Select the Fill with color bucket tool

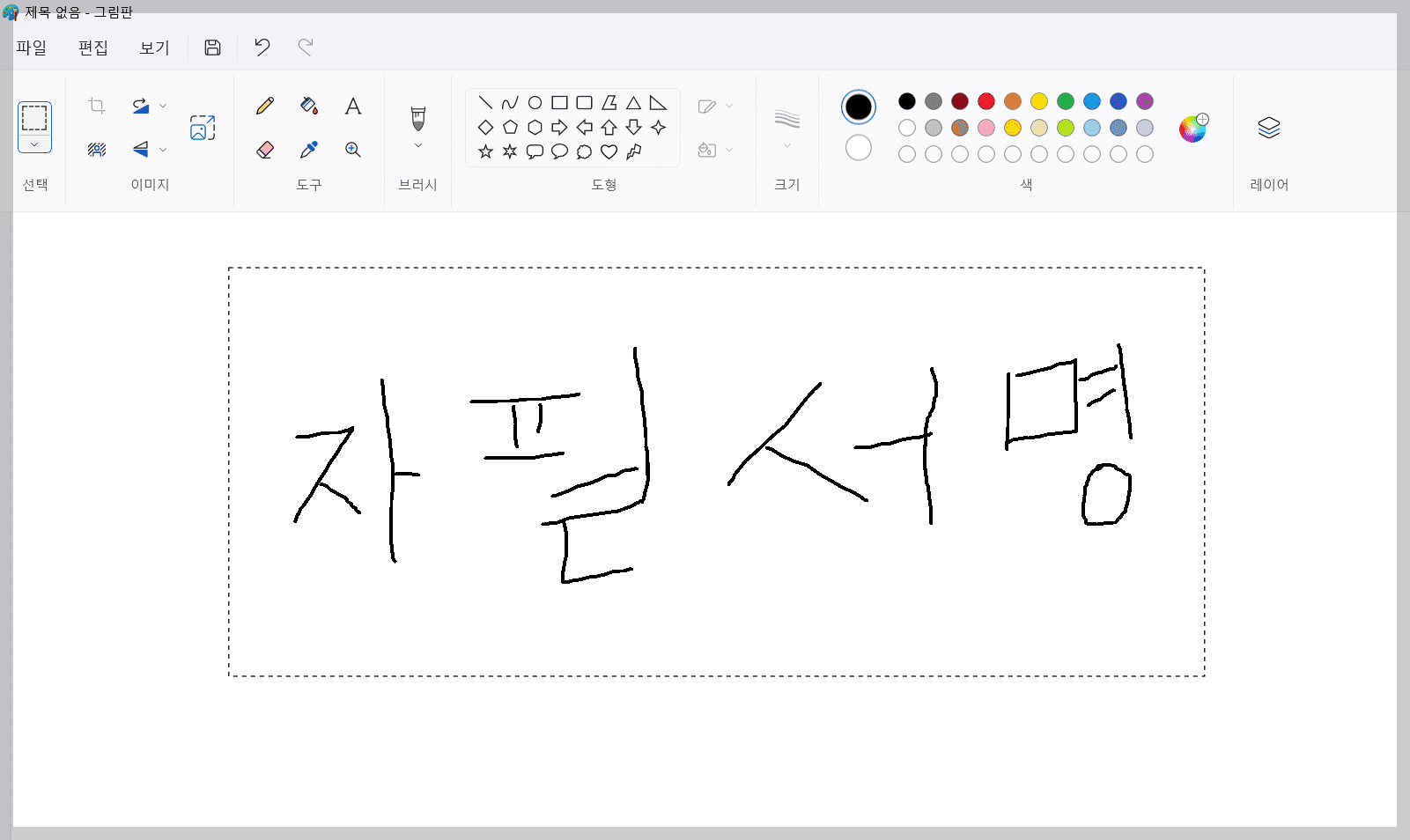tap(308, 106)
